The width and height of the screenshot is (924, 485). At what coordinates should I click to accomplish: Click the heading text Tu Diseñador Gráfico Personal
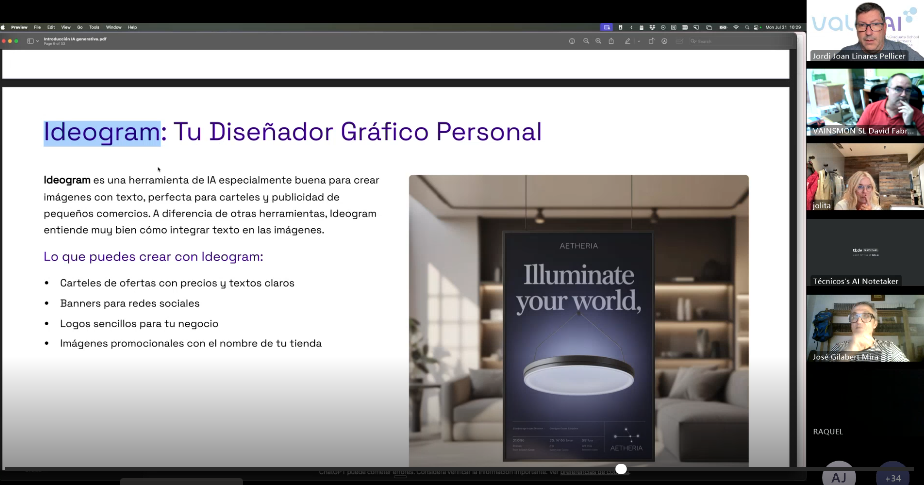(357, 132)
